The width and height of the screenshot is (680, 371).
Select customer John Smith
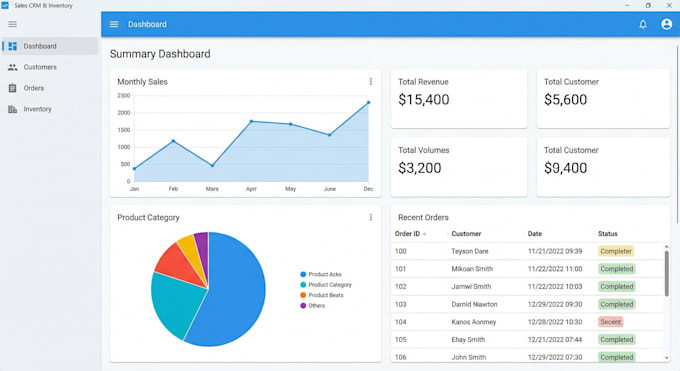(x=468, y=358)
